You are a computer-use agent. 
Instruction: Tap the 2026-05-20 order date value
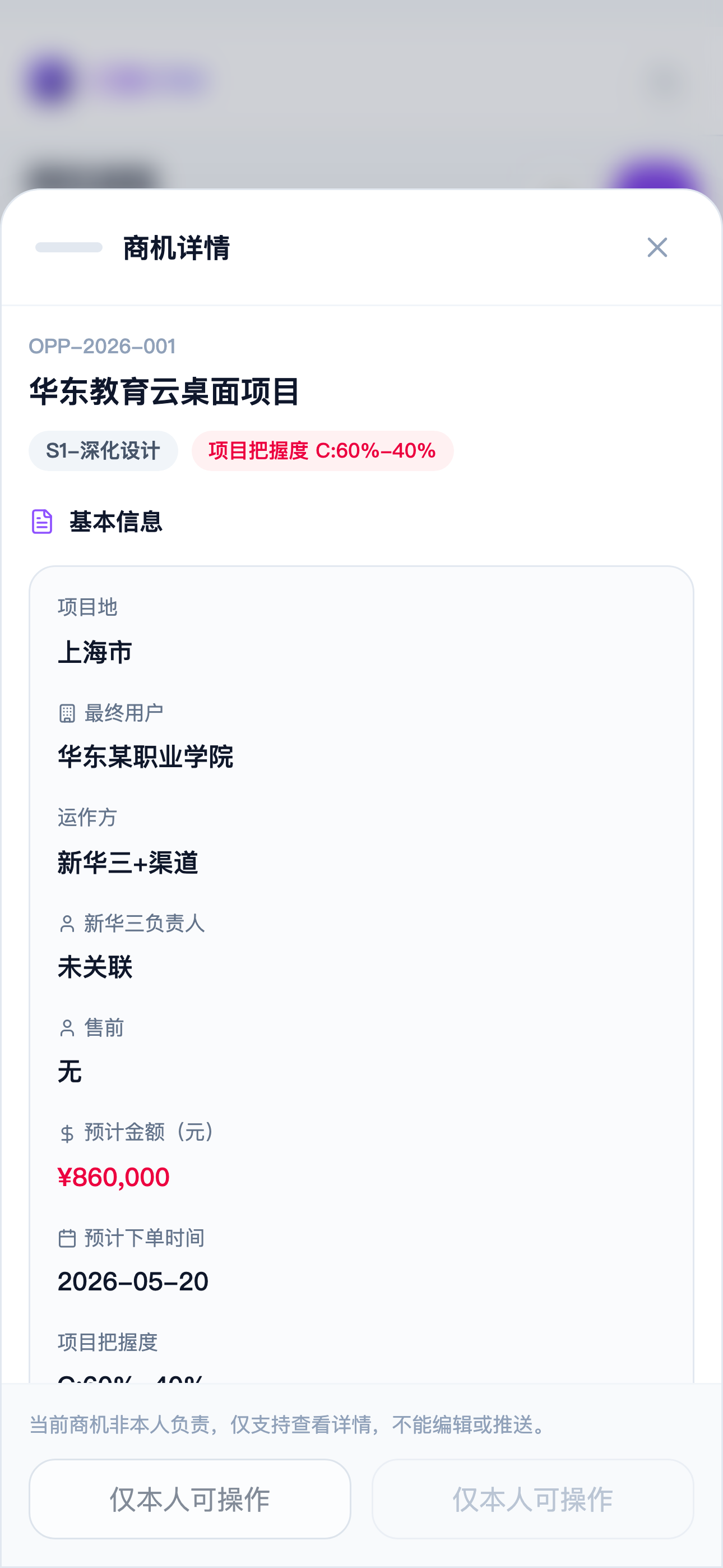coord(133,1282)
